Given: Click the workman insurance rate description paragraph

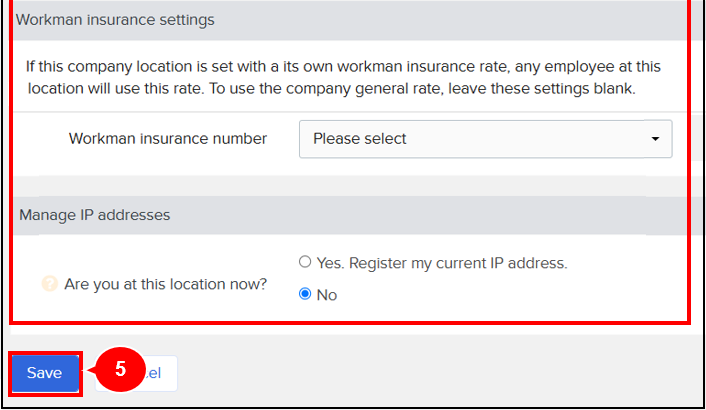Looking at the screenshot, I should pyautogui.click(x=343, y=77).
